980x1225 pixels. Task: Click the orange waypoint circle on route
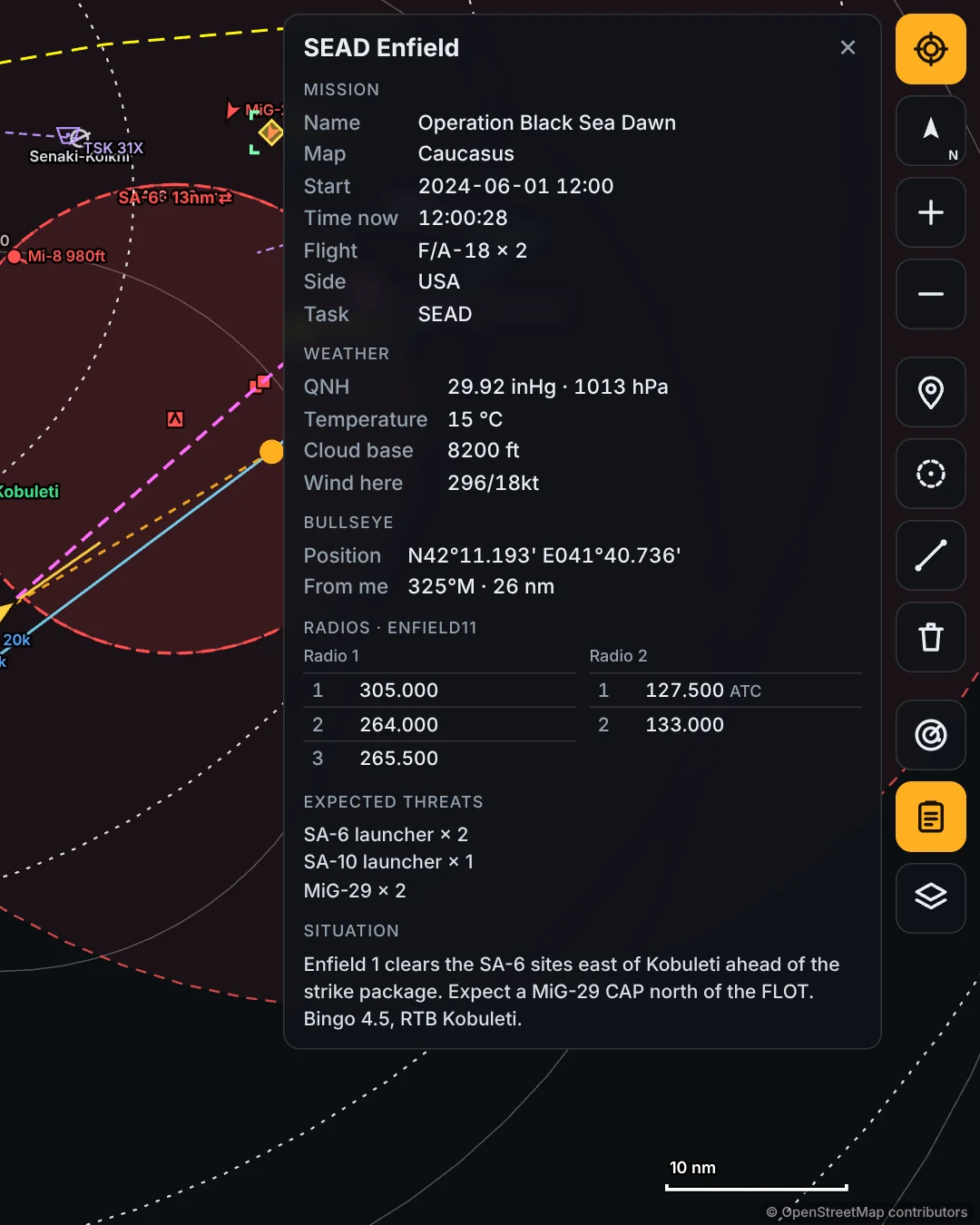tap(271, 451)
